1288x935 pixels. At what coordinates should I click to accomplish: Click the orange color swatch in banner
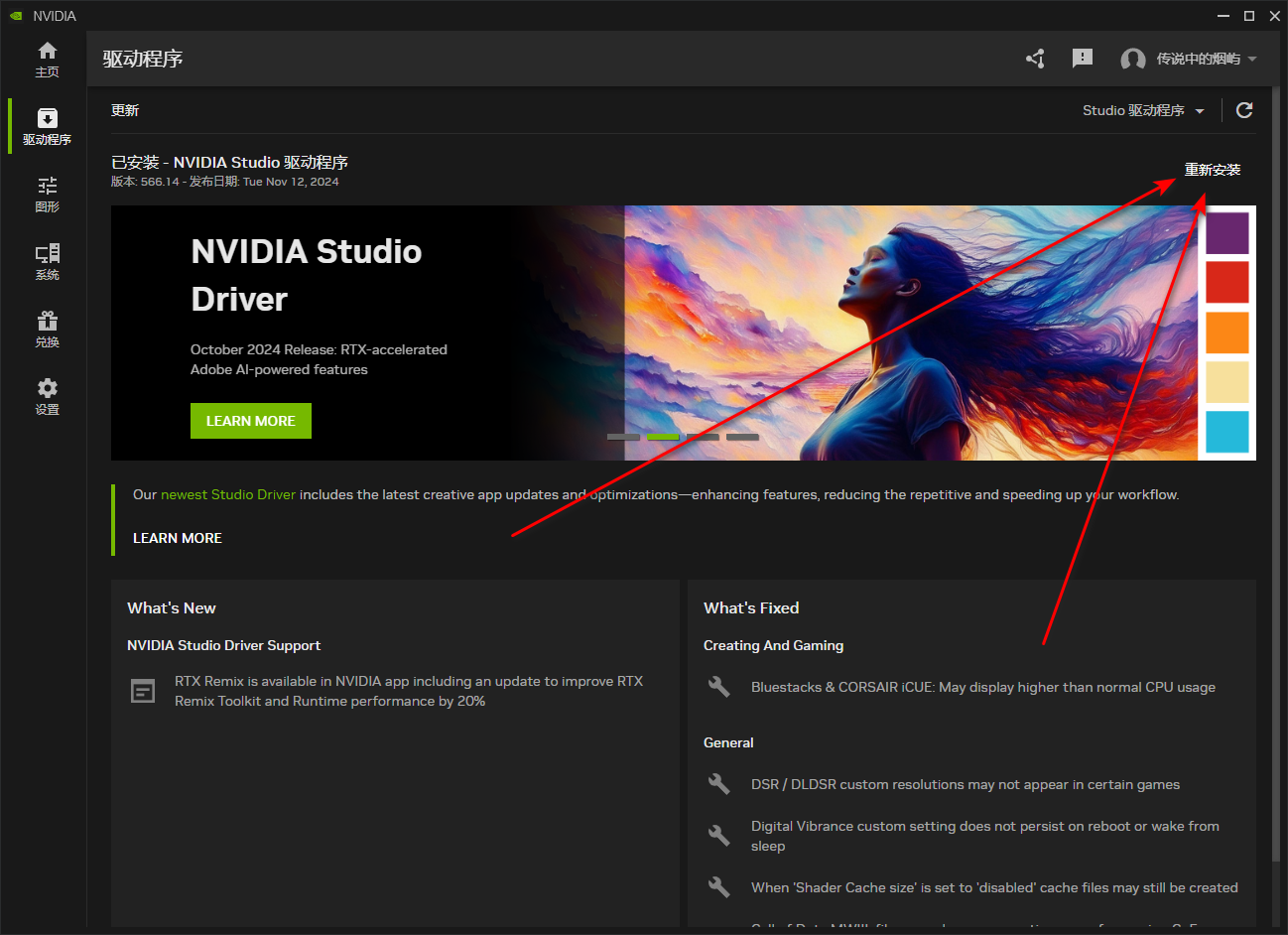point(1227,333)
